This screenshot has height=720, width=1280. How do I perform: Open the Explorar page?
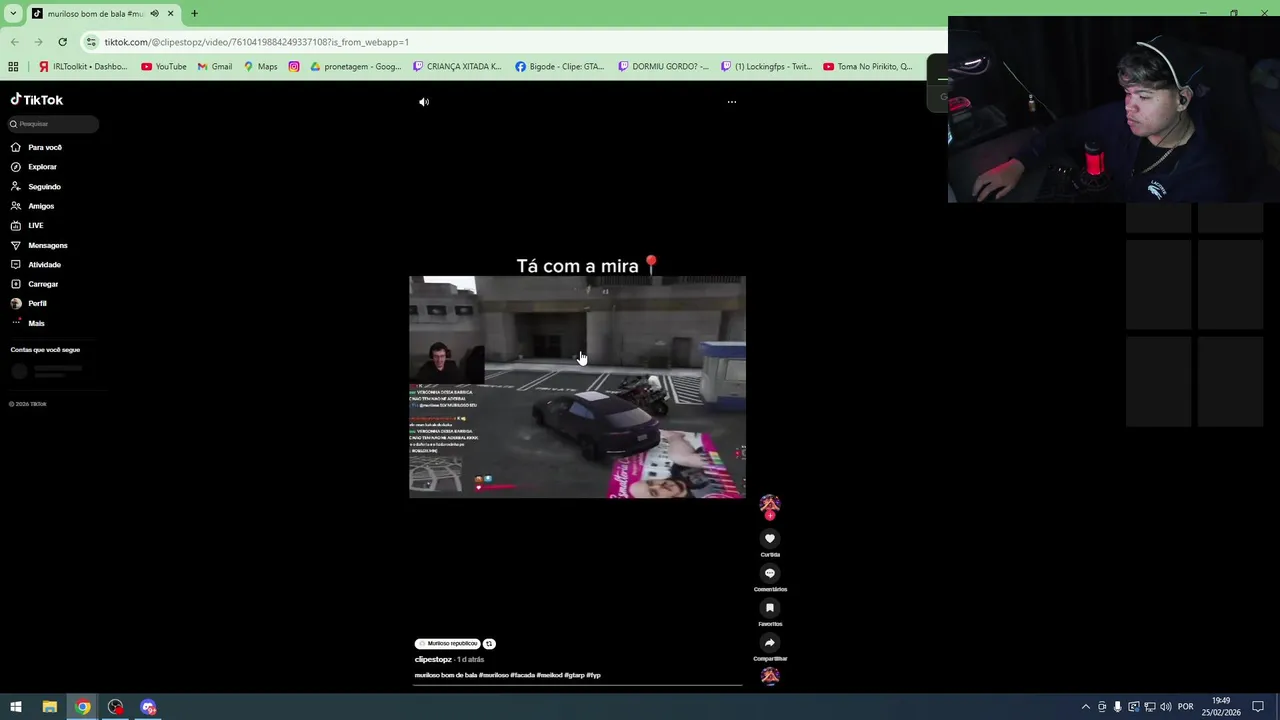click(34, 167)
